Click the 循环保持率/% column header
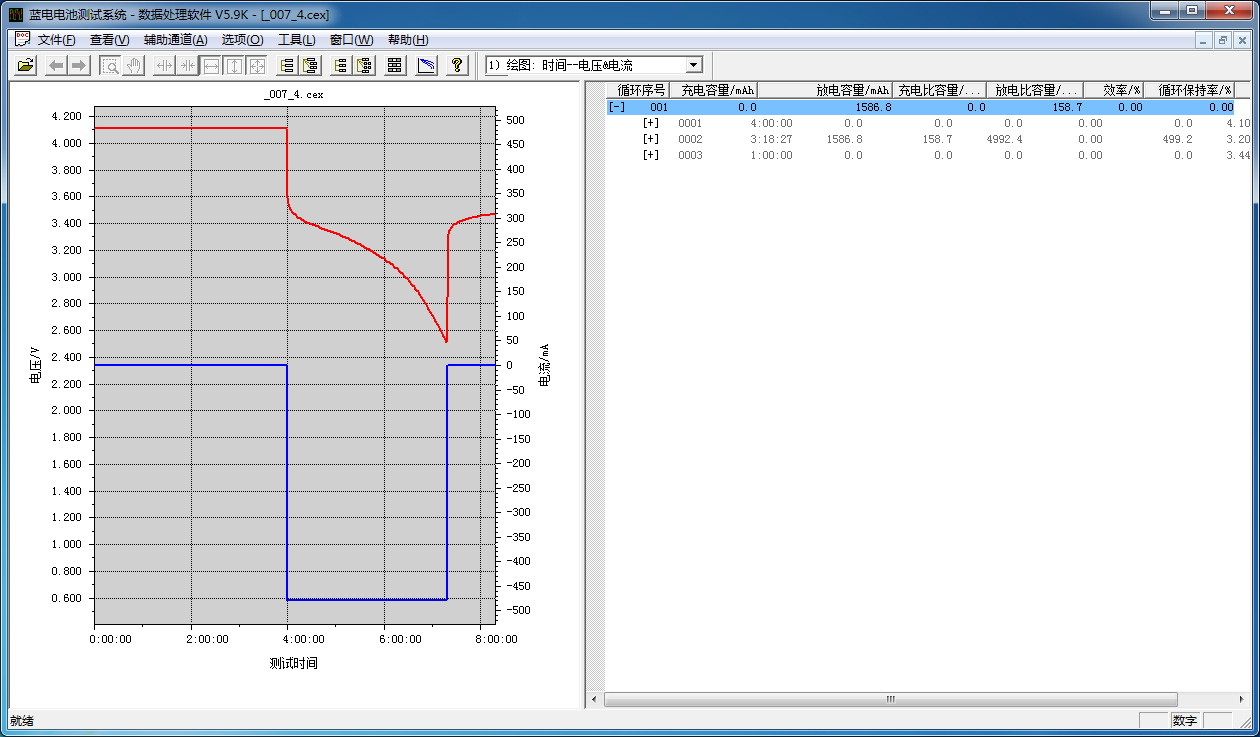This screenshot has height=737, width=1260. [x=1188, y=90]
